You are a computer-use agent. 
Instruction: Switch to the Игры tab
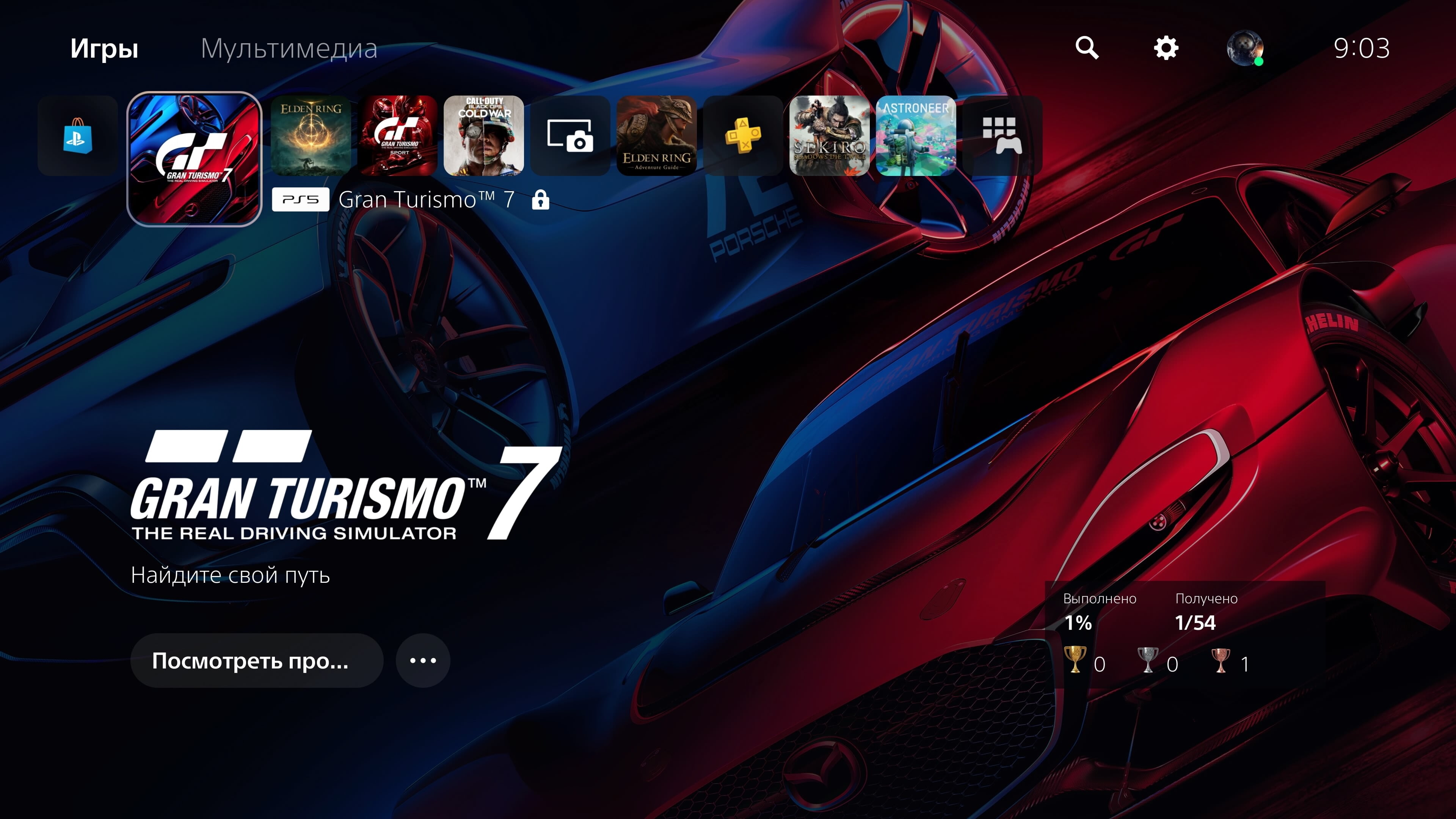pos(105,49)
